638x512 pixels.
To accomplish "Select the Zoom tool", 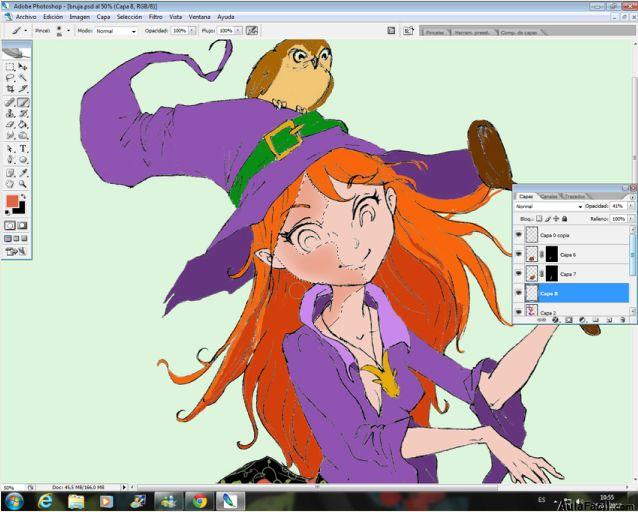I will coord(23,184).
